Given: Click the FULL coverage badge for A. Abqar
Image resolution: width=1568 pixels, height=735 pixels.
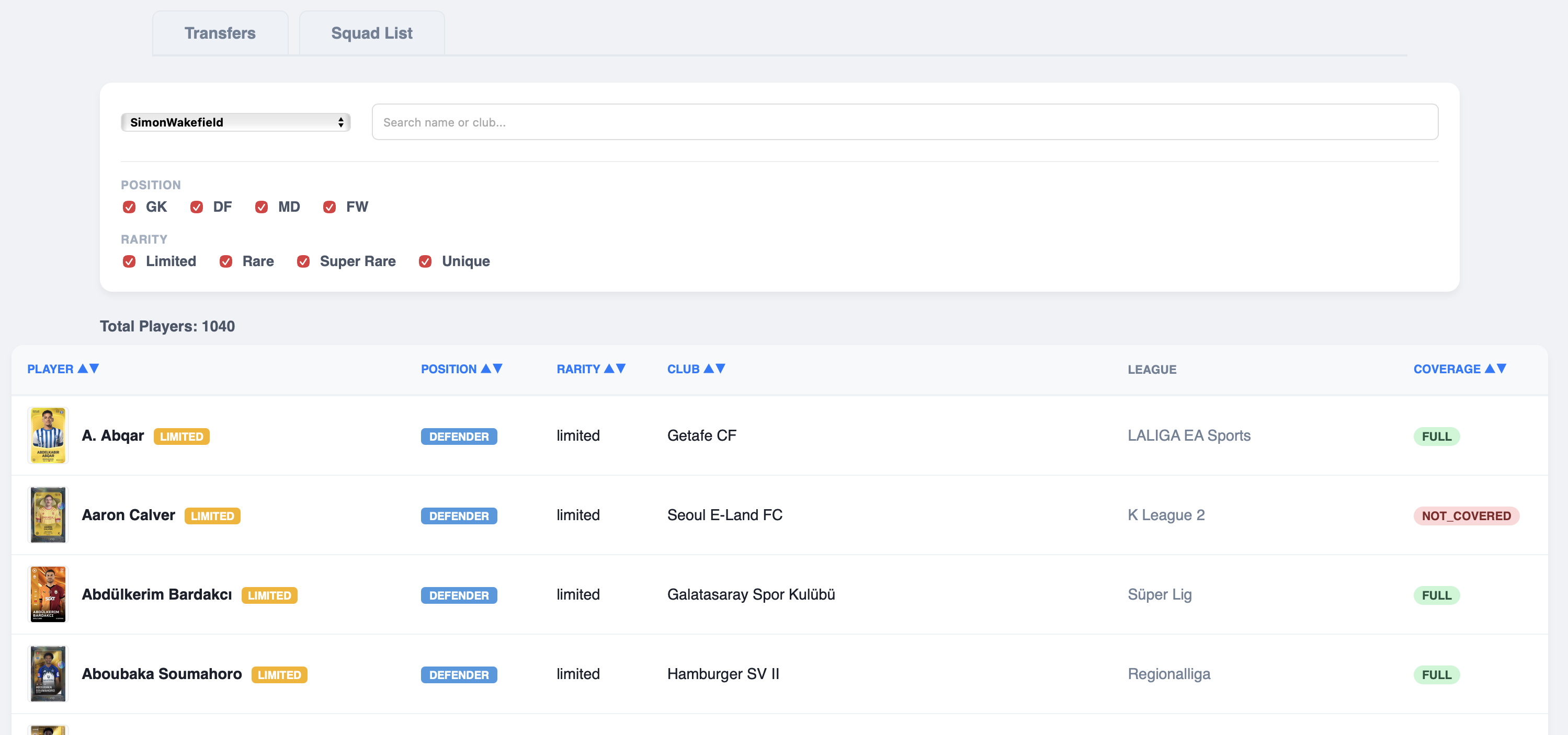Looking at the screenshot, I should click(x=1437, y=437).
